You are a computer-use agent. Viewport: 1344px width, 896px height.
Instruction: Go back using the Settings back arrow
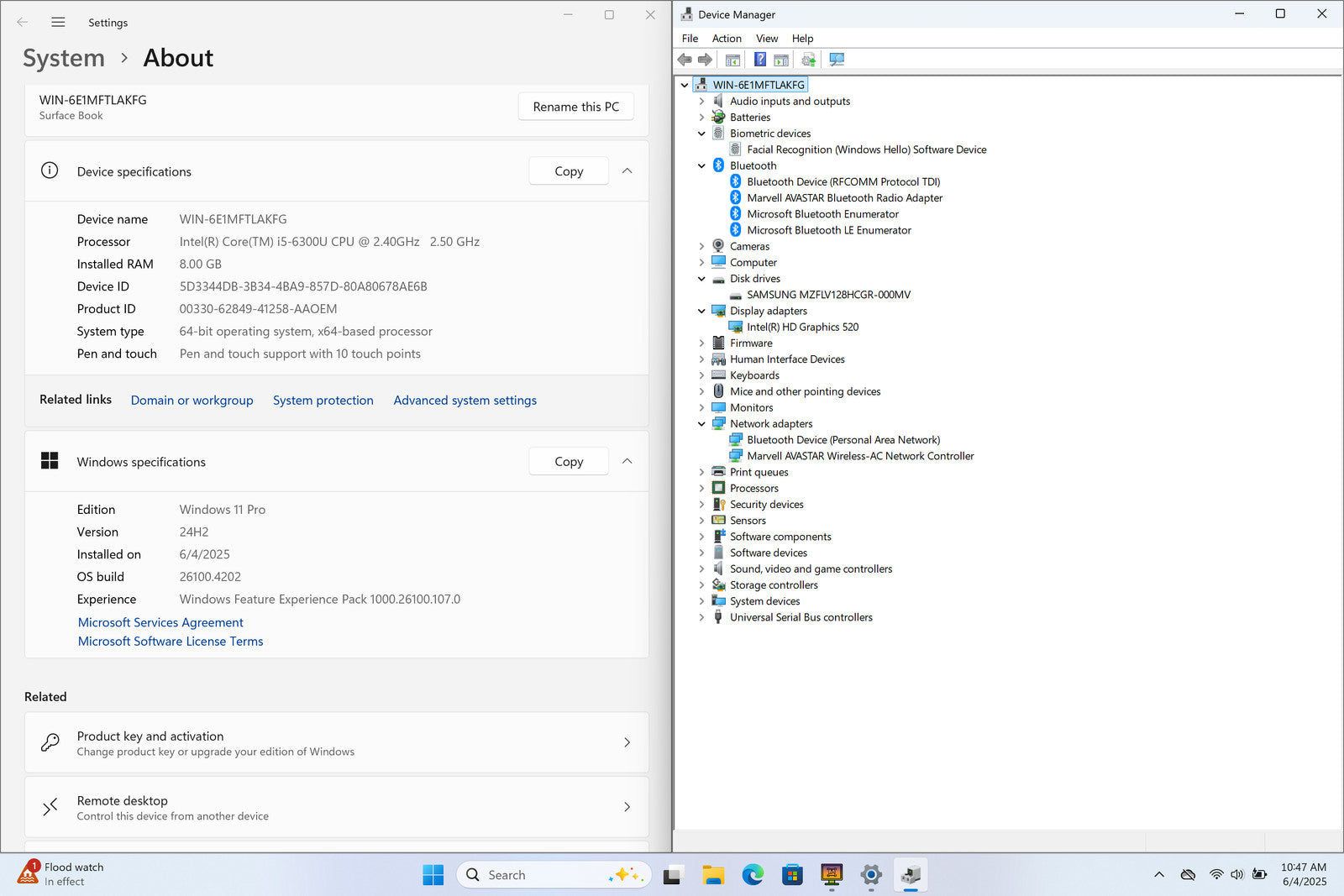coord(23,23)
